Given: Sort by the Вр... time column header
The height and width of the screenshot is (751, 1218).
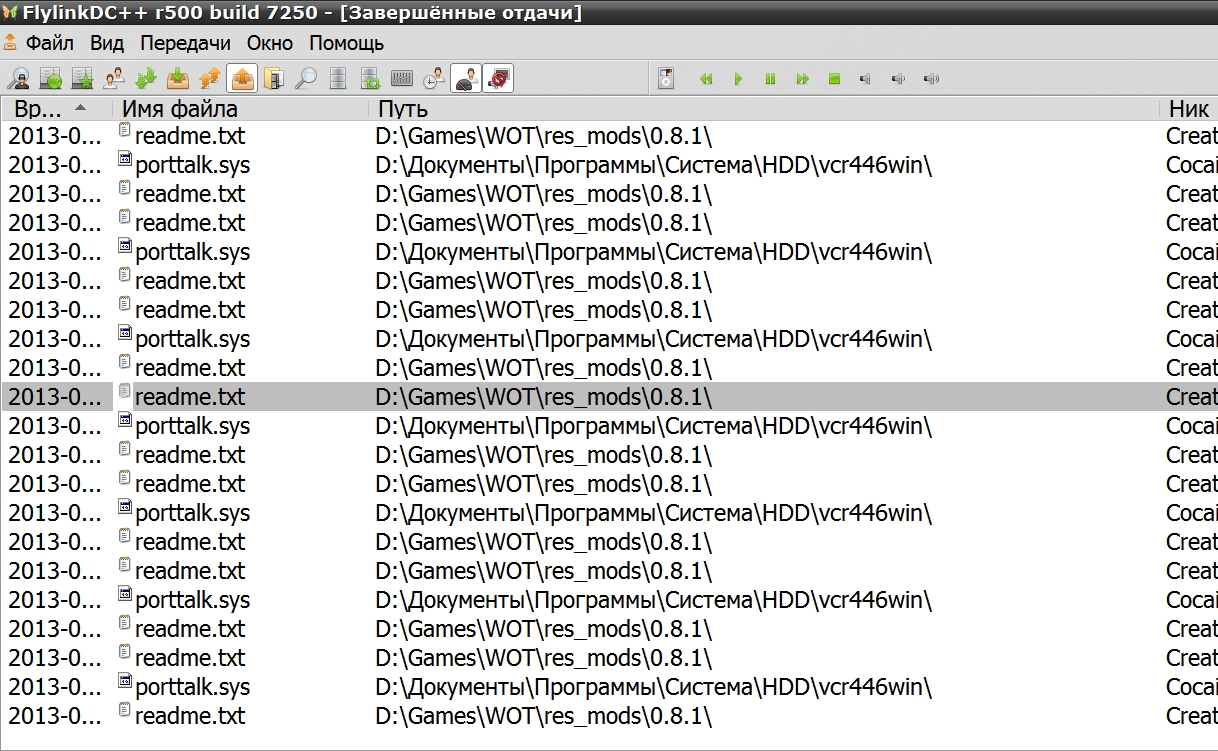Looking at the screenshot, I should pyautogui.click(x=58, y=108).
